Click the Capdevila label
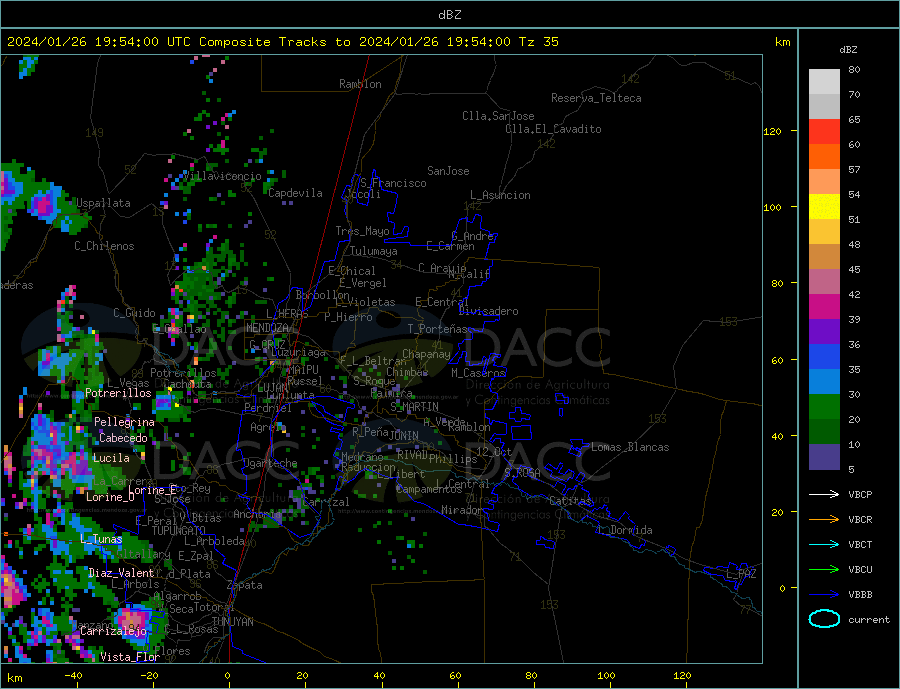Screen dimensions: 900x689 coord(296,193)
